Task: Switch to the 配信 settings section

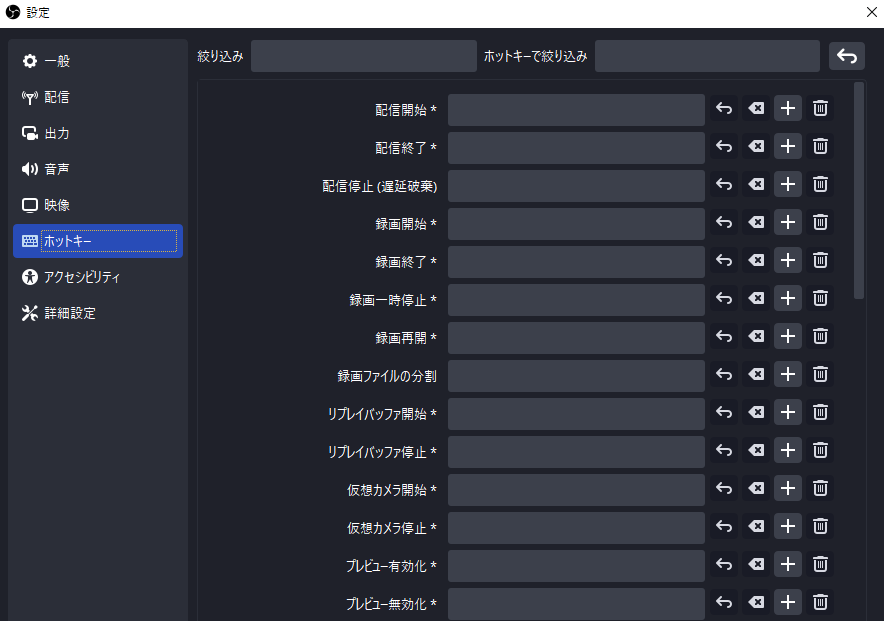Action: (57, 98)
